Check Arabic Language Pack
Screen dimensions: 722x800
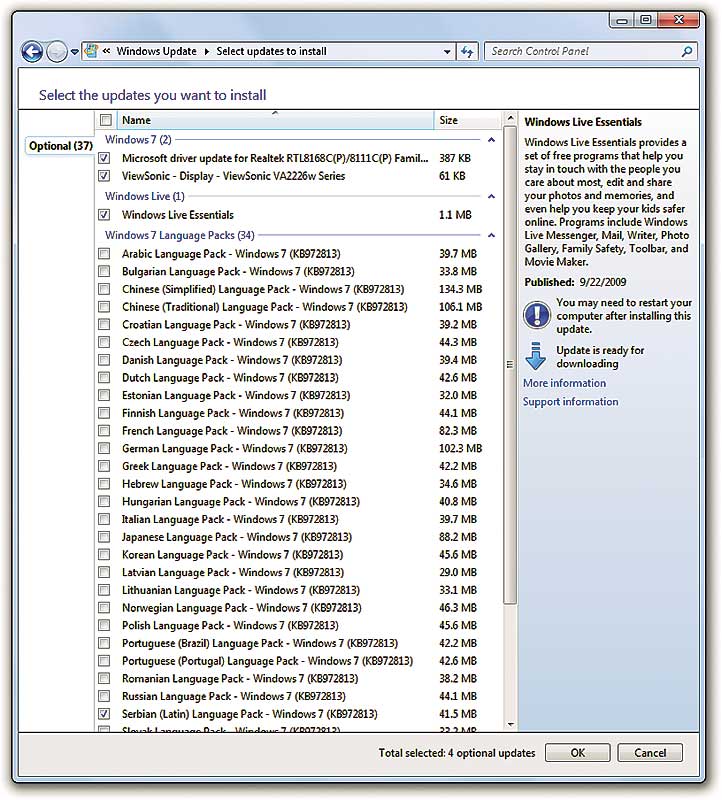point(104,254)
